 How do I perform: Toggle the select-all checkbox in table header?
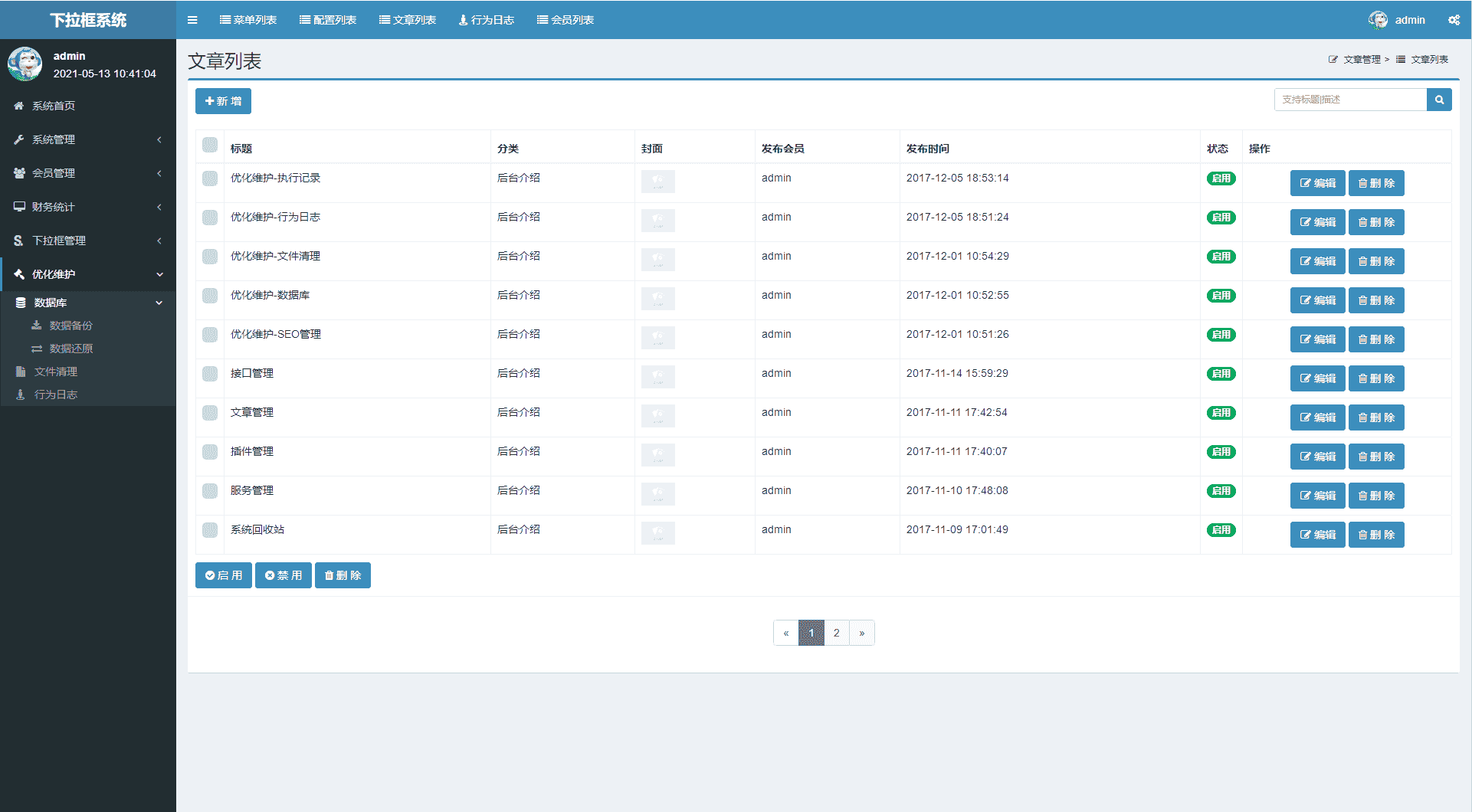tap(210, 145)
